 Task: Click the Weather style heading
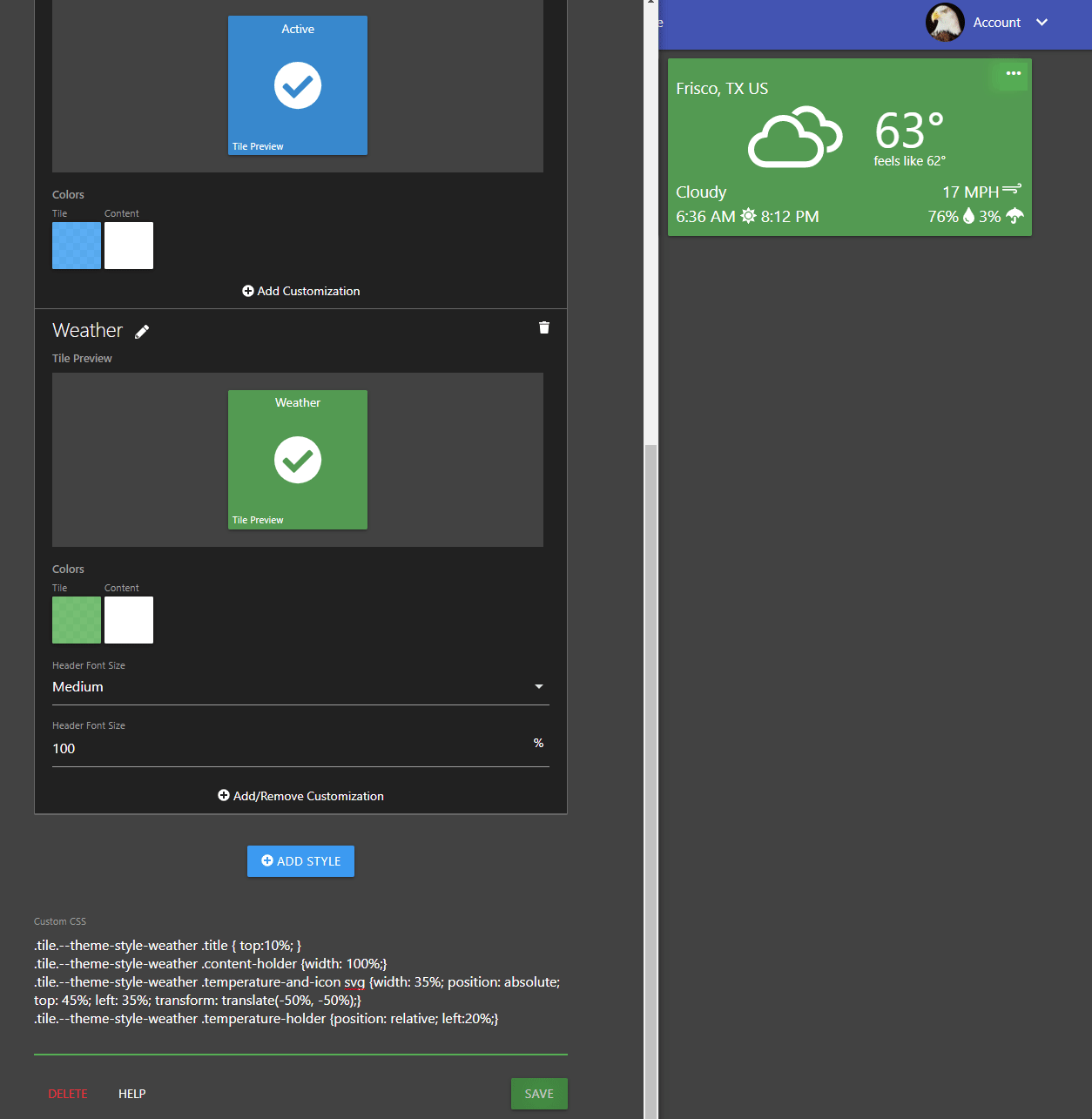coord(87,331)
